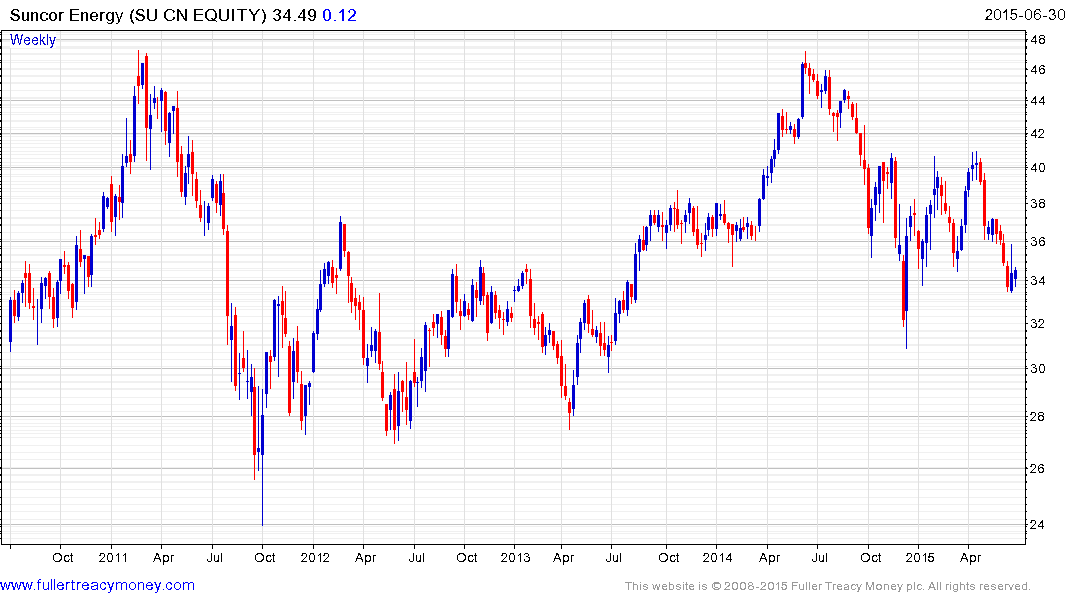Click the 46 price axis label
The height and width of the screenshot is (600, 1075).
pyautogui.click(x=1038, y=70)
